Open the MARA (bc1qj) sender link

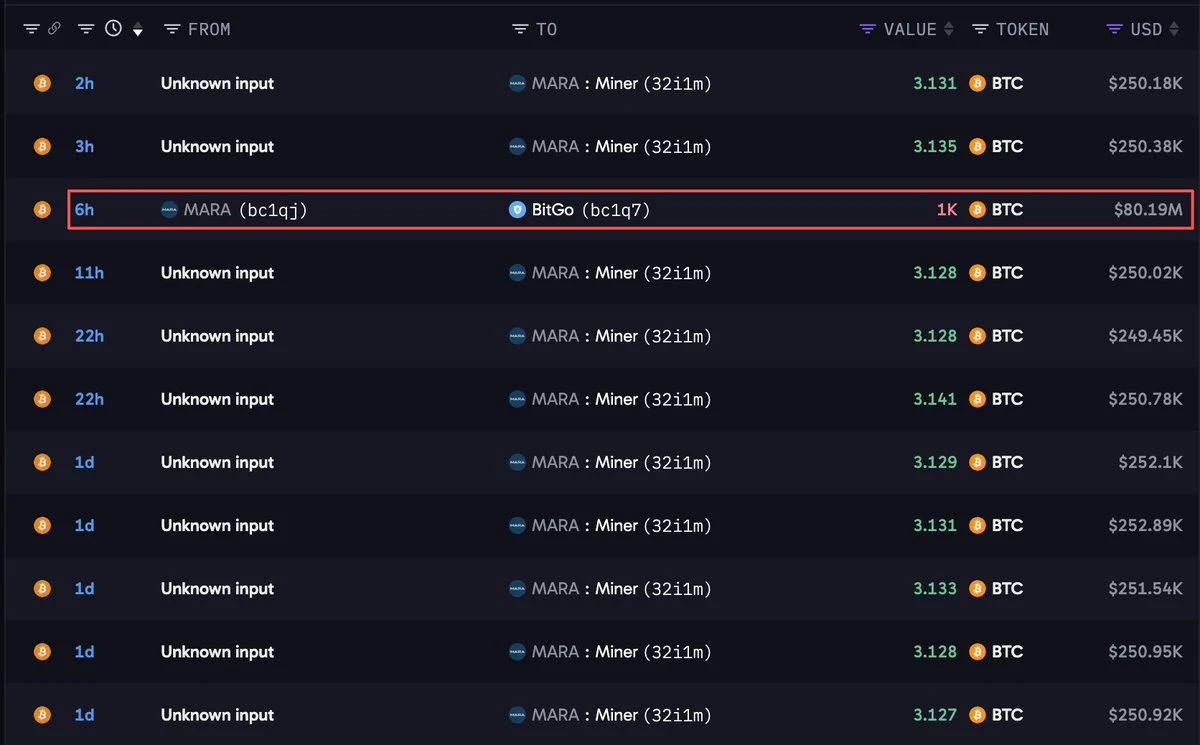(245, 210)
